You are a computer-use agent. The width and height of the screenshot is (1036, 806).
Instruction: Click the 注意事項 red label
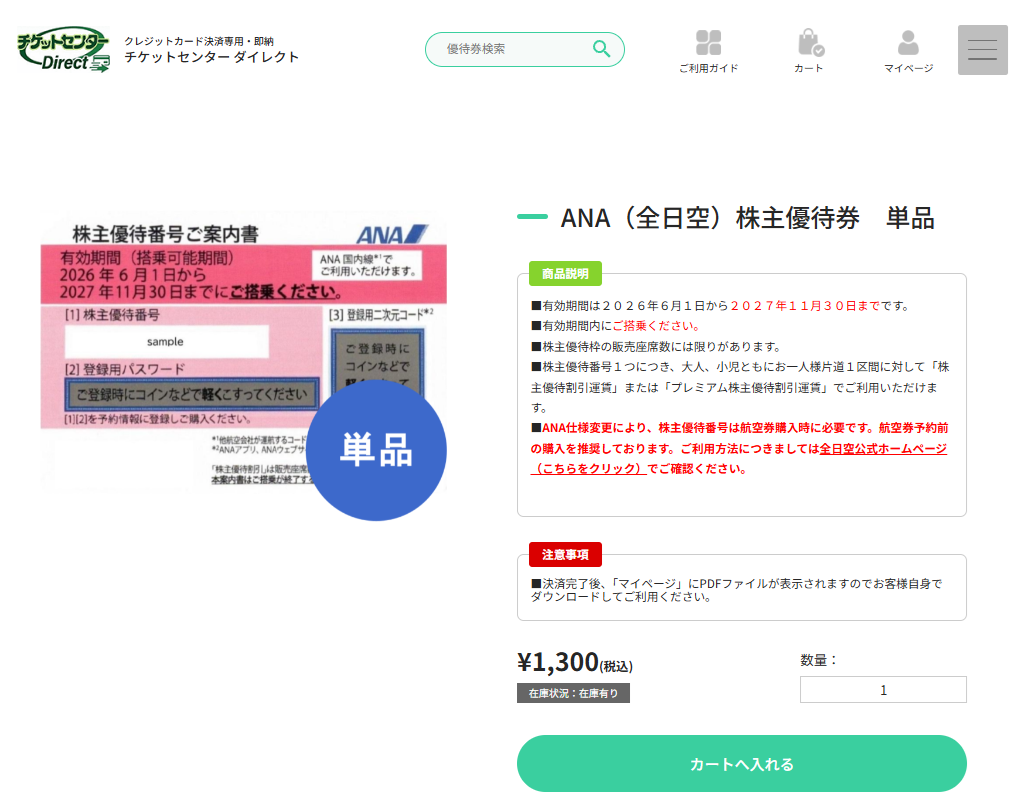pos(565,555)
